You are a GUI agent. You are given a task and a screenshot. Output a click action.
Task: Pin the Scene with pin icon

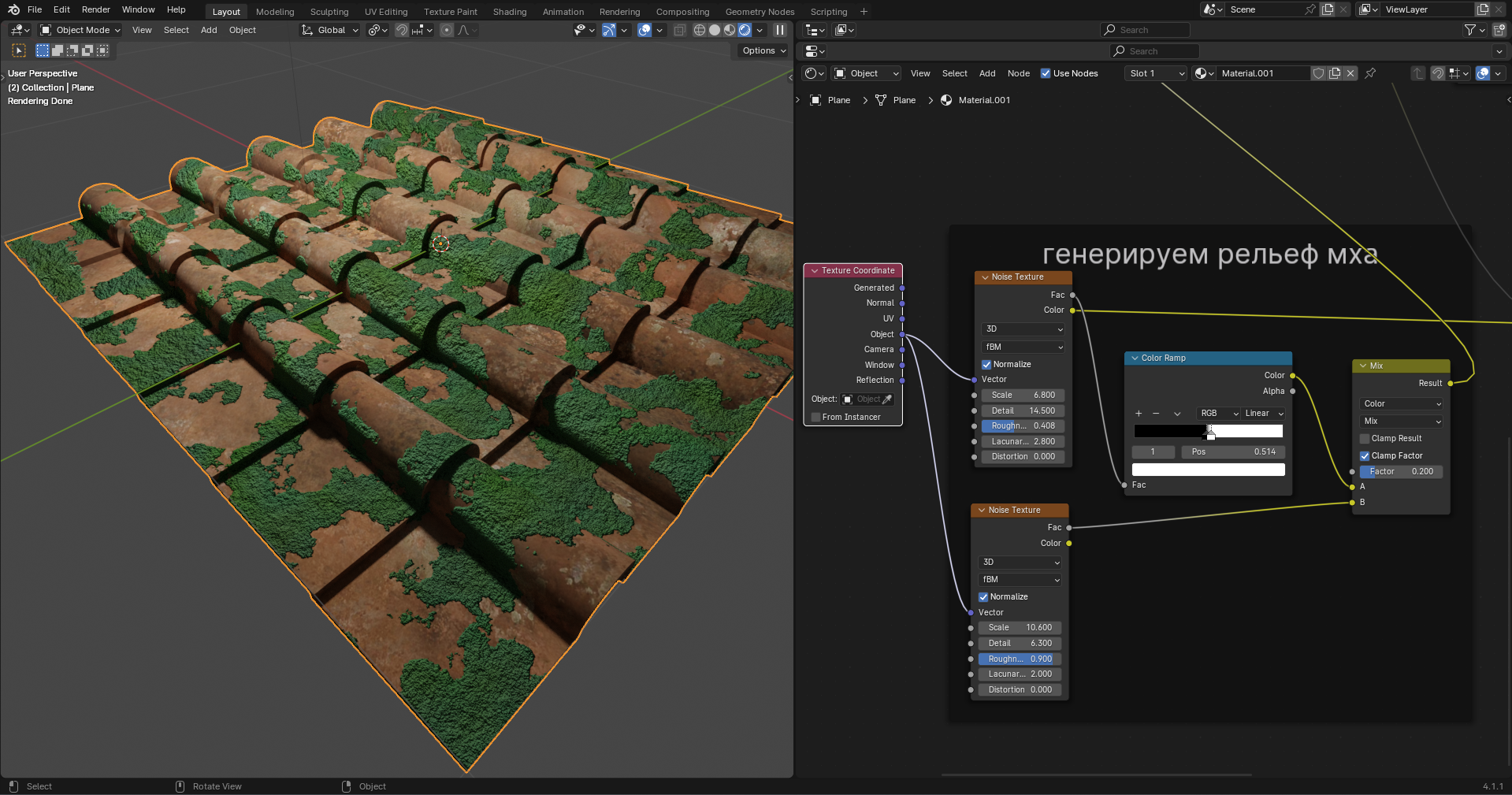(1310, 9)
